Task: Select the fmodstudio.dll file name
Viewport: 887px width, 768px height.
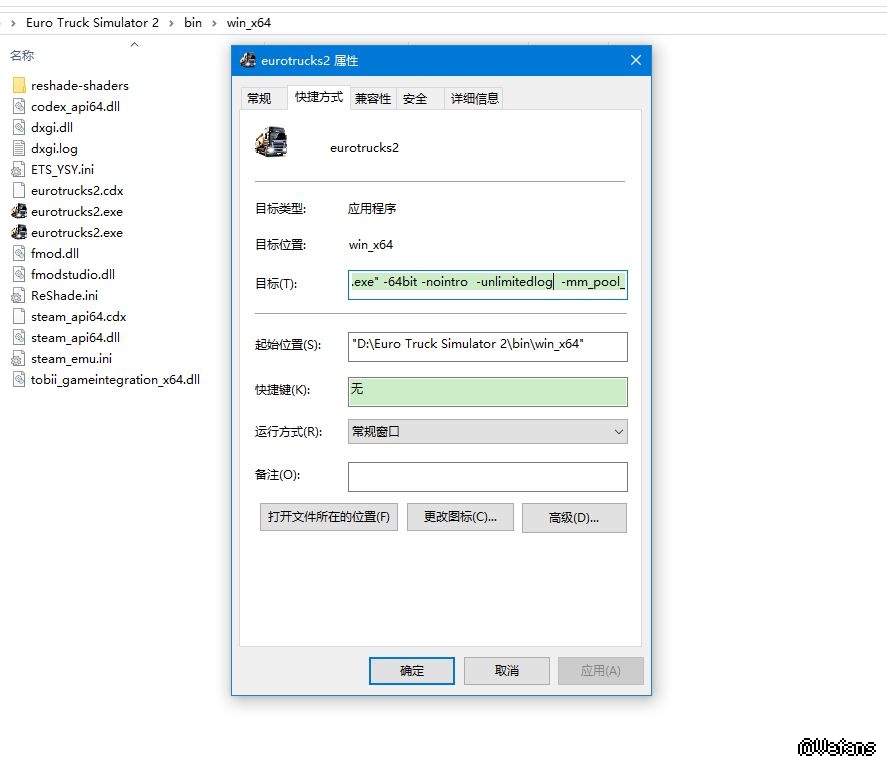Action: [x=73, y=274]
